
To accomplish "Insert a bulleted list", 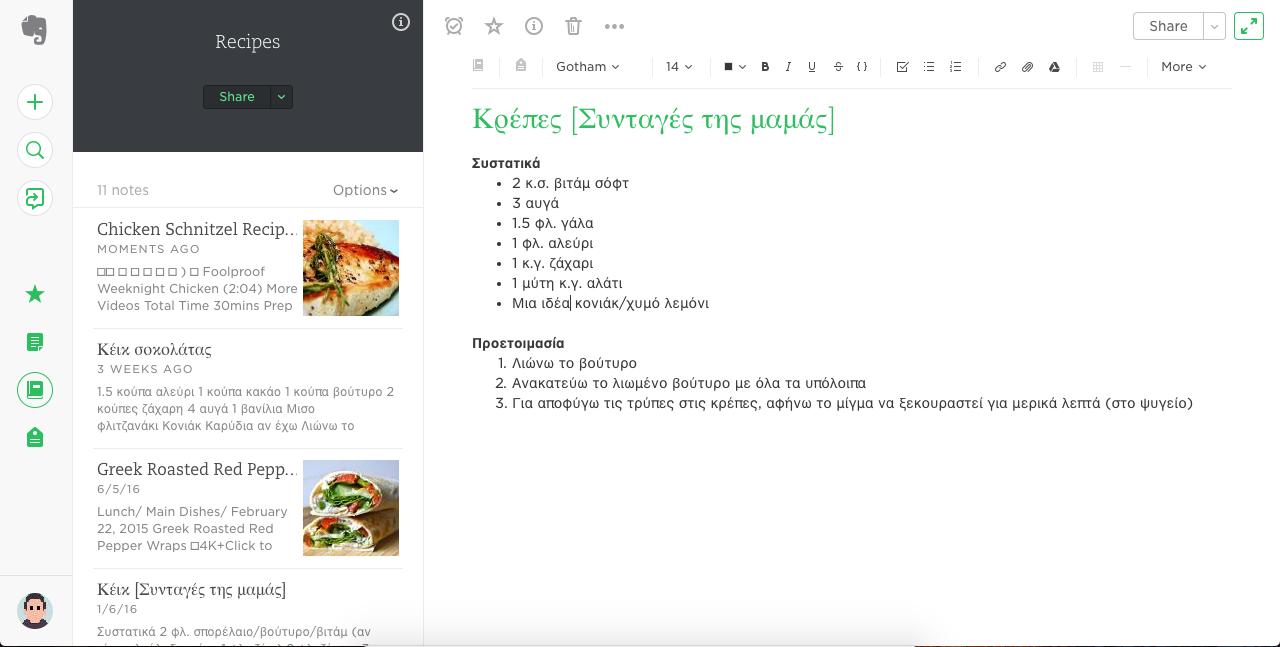I will pyautogui.click(x=929, y=67).
